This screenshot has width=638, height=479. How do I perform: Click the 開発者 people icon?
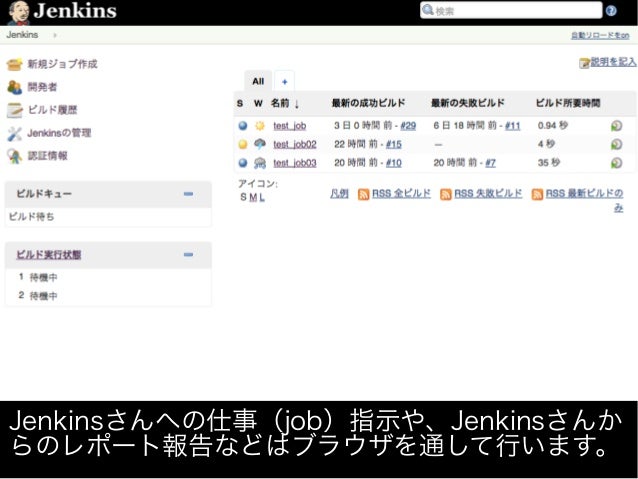tap(15, 87)
